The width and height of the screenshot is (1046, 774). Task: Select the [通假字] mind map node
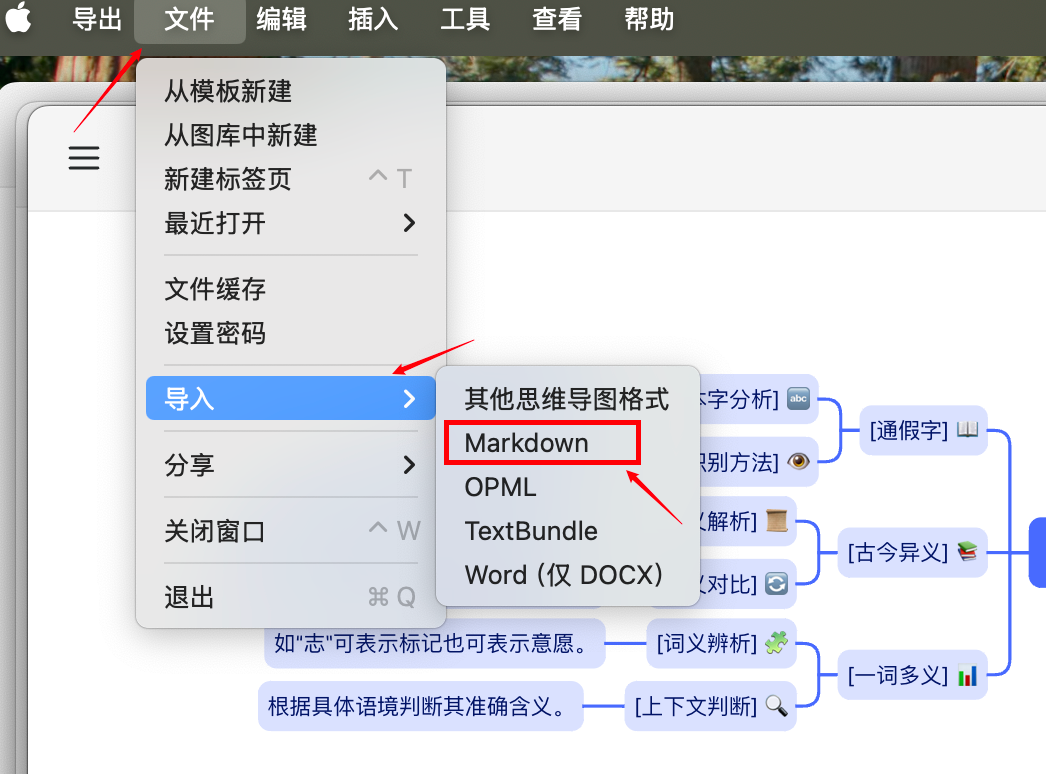coord(923,431)
